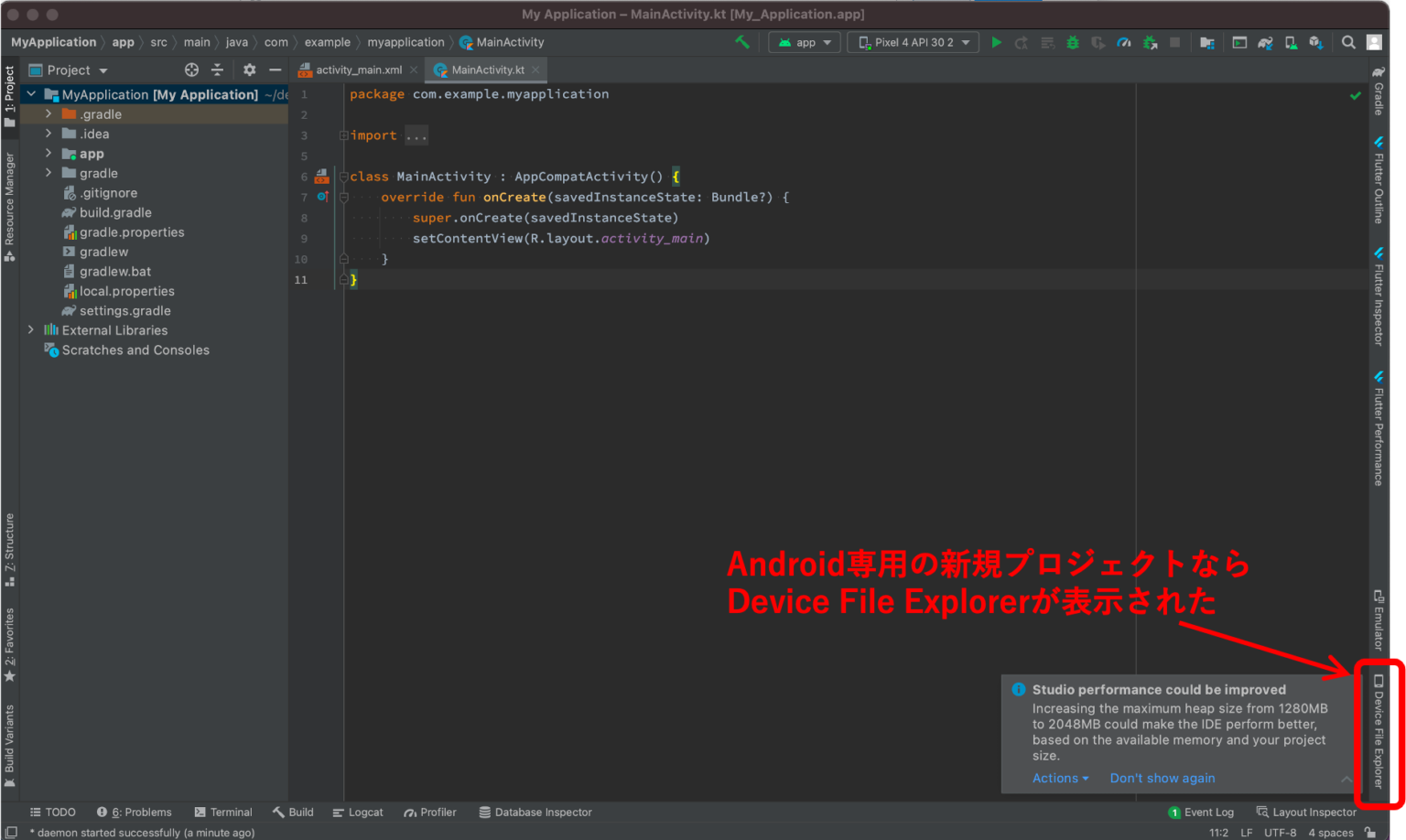
Task: Sync project with Gradle files
Action: pyautogui.click(x=1266, y=42)
